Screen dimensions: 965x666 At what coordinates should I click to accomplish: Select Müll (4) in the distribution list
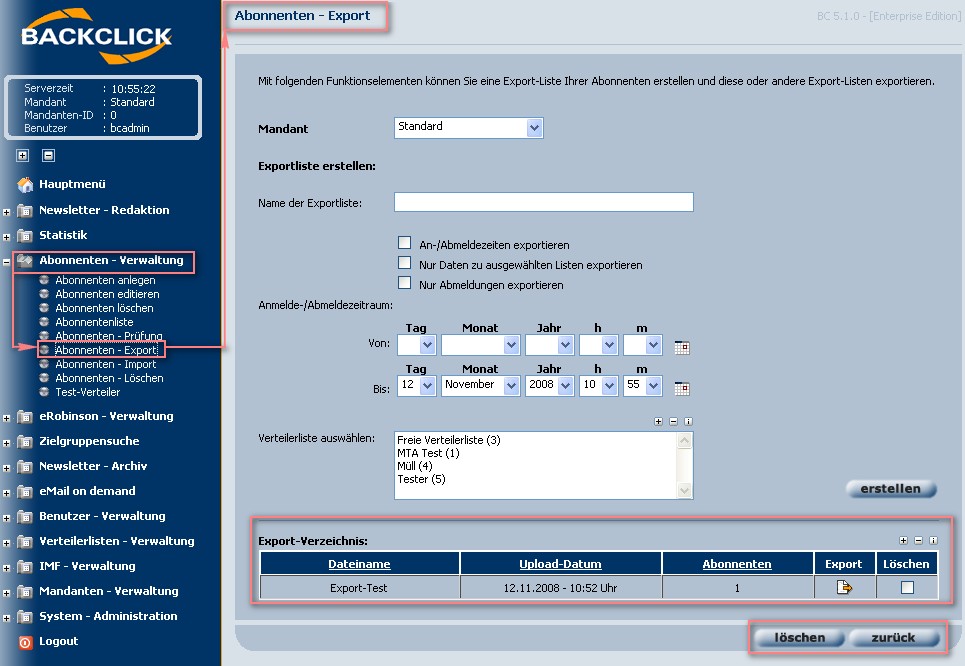415,466
